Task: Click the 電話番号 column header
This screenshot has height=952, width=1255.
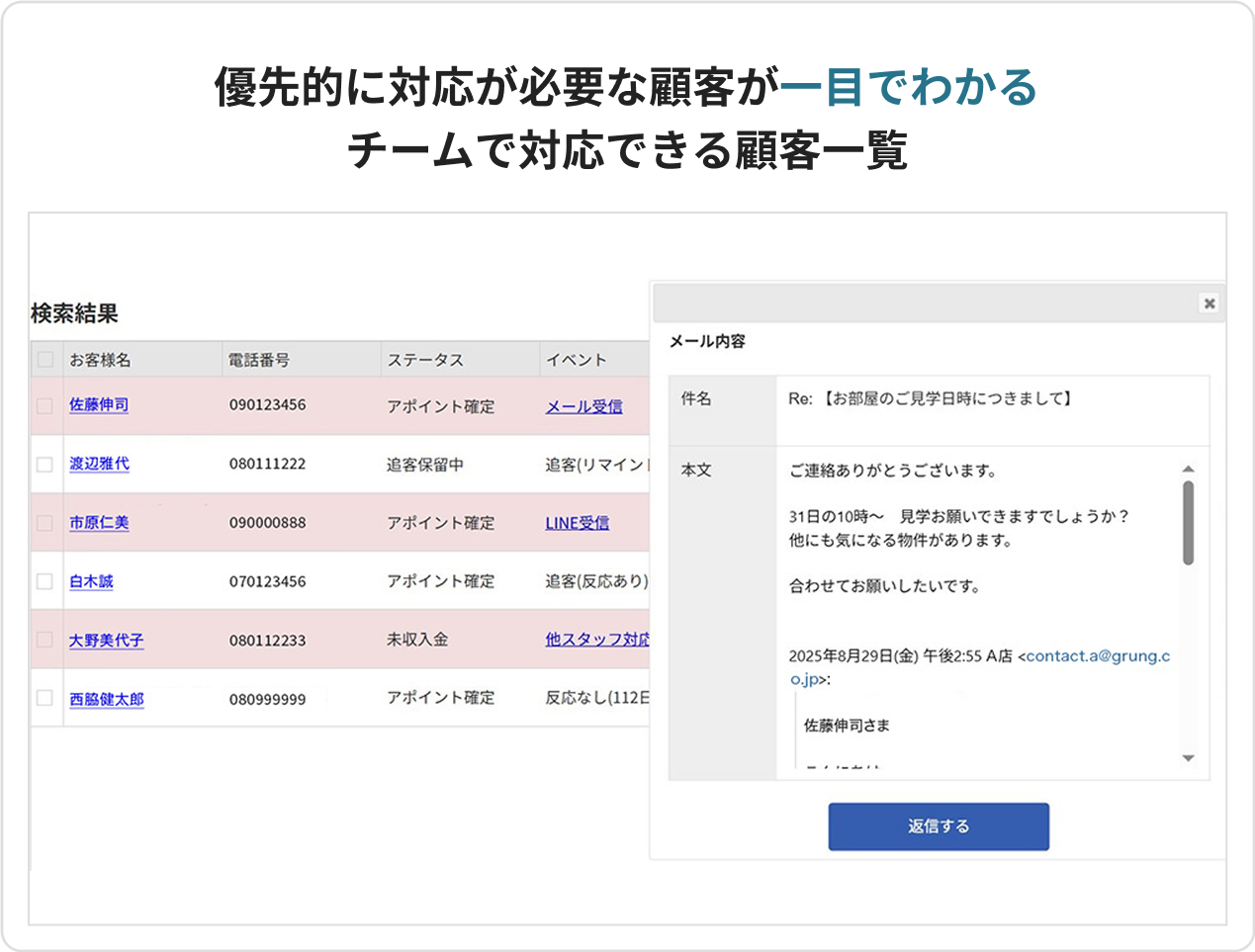Action: click(x=259, y=360)
